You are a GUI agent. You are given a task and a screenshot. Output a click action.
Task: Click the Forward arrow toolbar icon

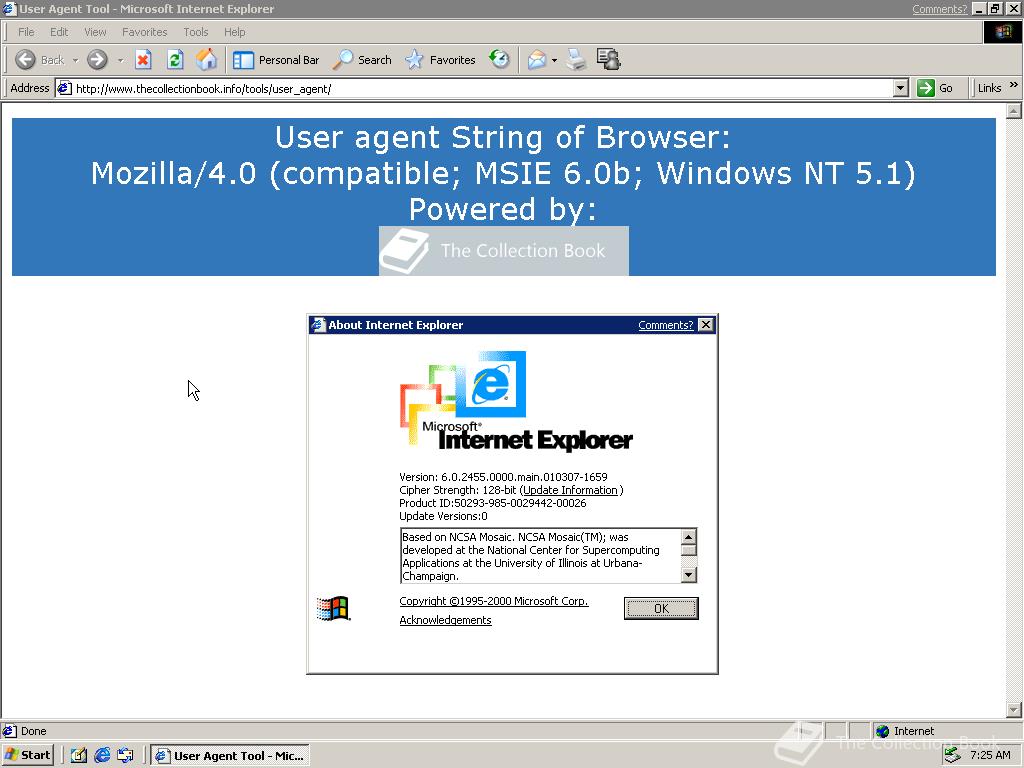tap(97, 60)
